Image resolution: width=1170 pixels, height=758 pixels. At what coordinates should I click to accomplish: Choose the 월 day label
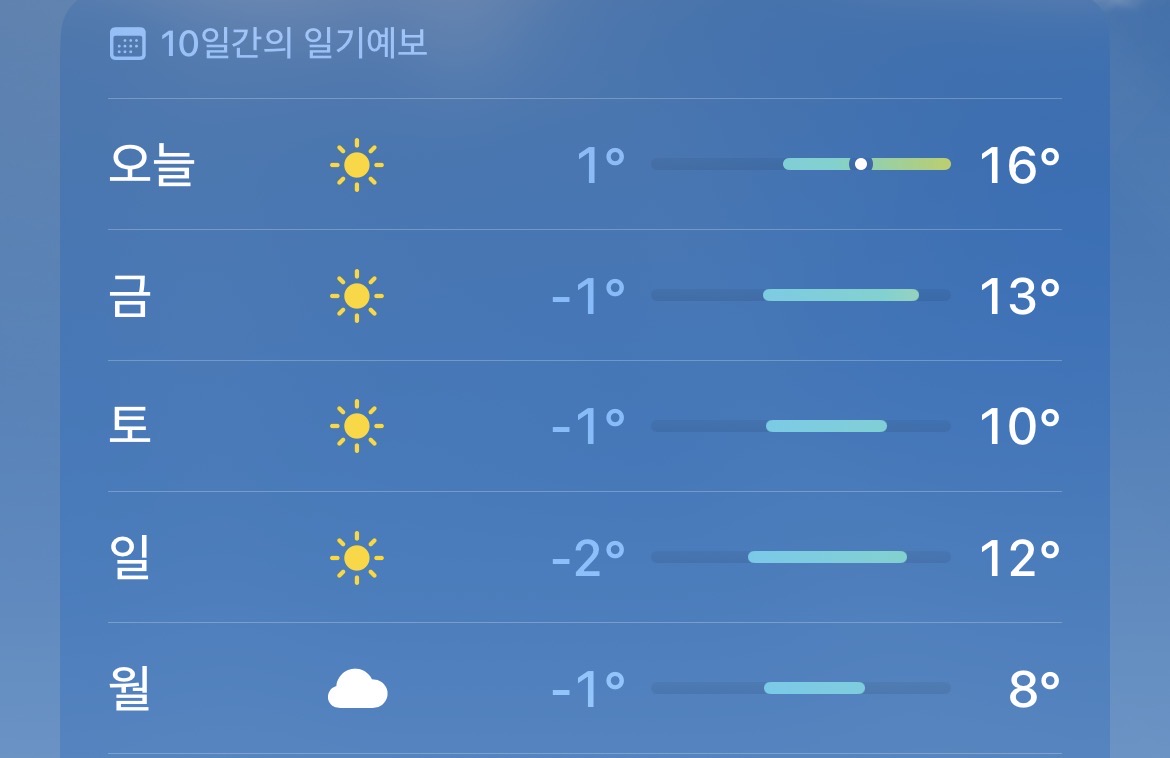tap(129, 689)
